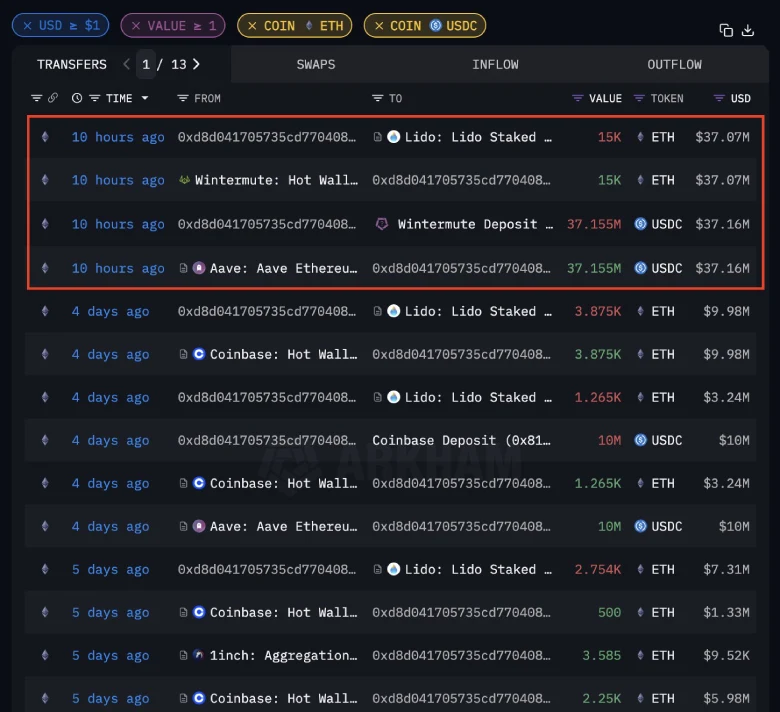Image resolution: width=780 pixels, height=712 pixels.
Task: Go to previous transfers page arrow
Action: click(x=126, y=64)
